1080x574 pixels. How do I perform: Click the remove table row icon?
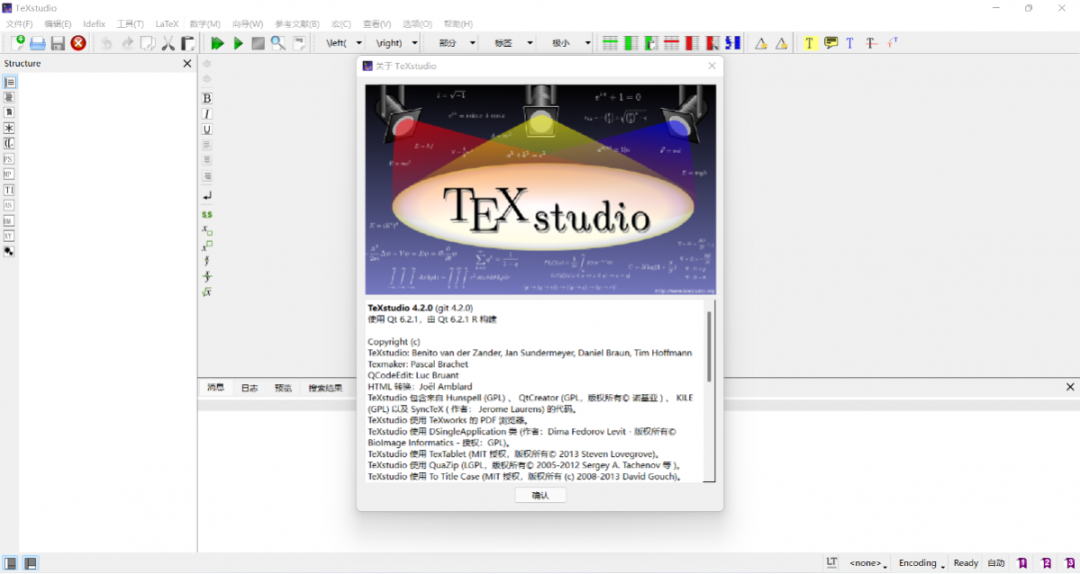click(671, 43)
